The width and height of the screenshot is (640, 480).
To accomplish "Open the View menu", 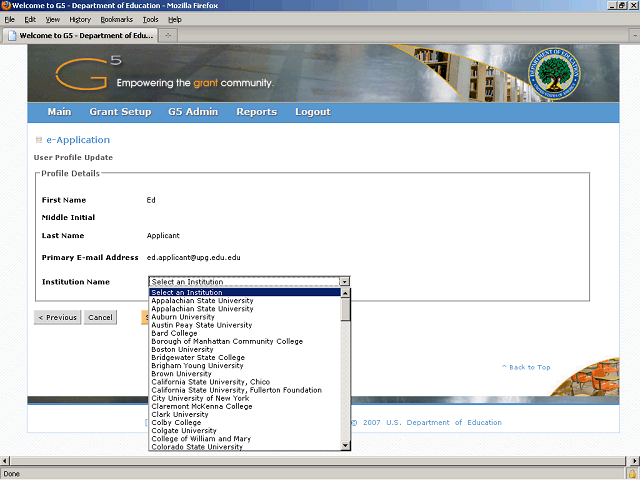I will [52, 20].
